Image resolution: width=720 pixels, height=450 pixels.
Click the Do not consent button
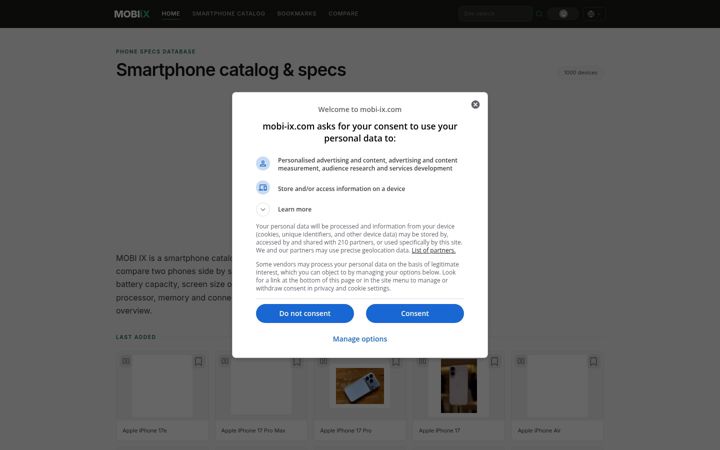[x=305, y=313]
